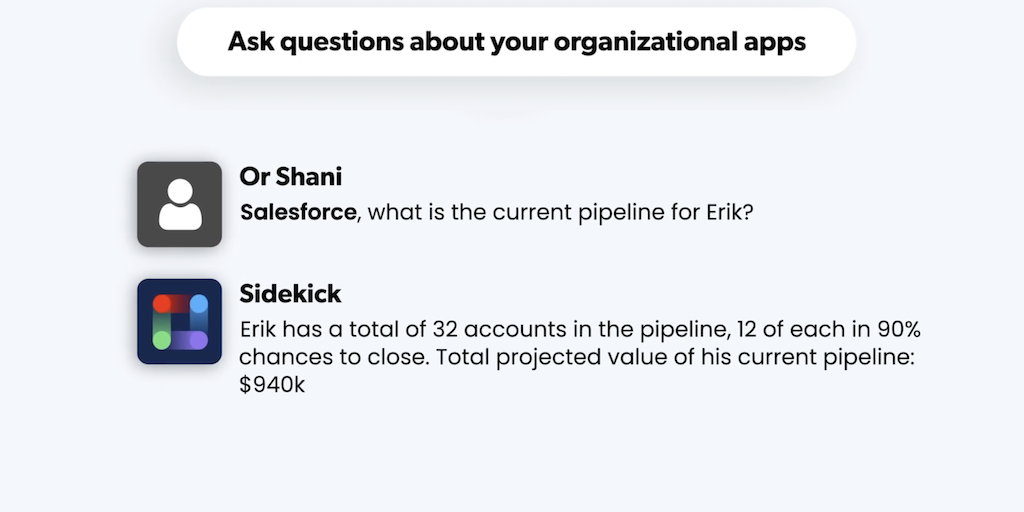The height and width of the screenshot is (512, 1024).
Task: Click the purple dot in Sidekick logo
Action: point(198,340)
